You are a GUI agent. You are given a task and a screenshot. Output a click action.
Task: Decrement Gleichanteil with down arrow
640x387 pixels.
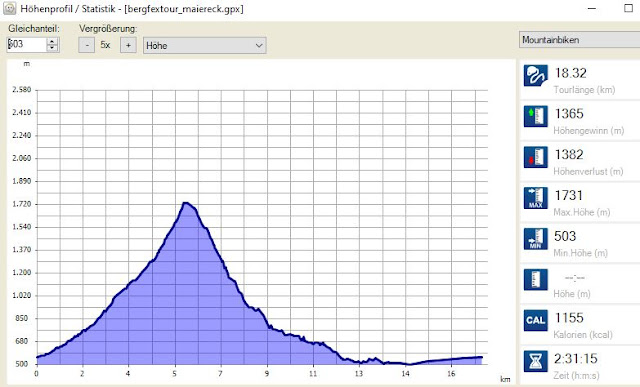tap(52, 48)
